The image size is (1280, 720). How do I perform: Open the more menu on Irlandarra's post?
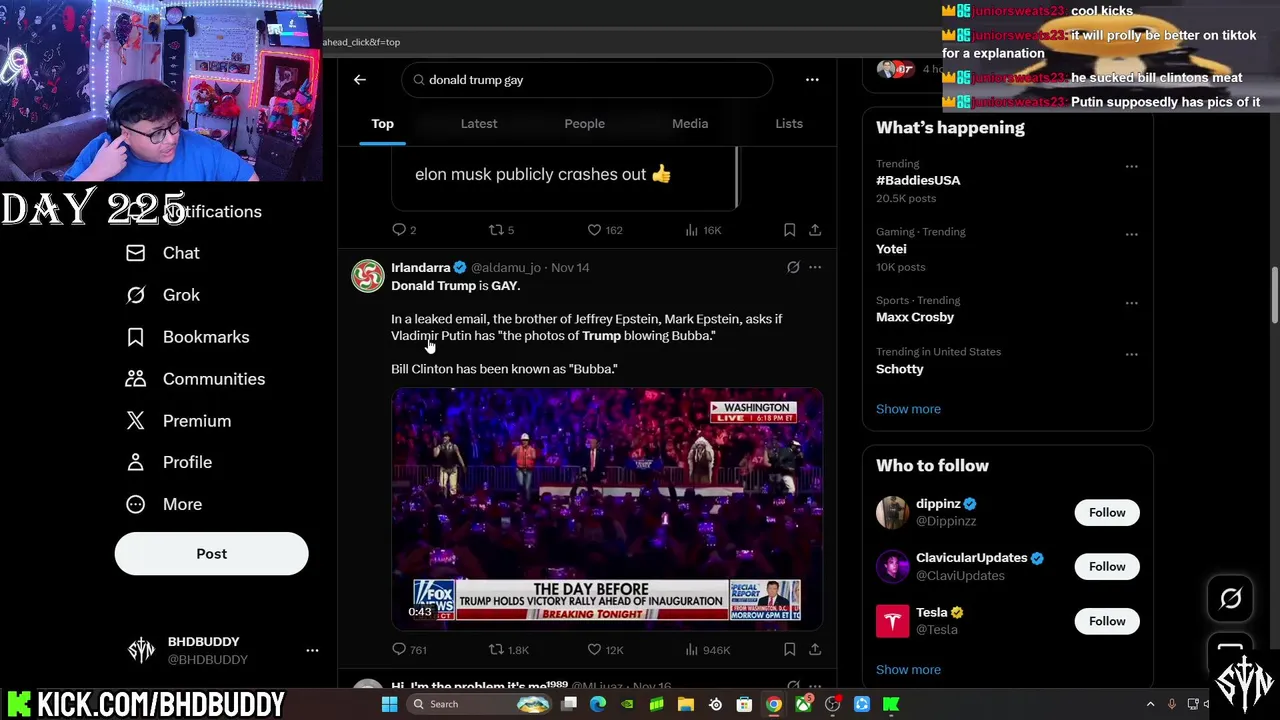pos(815,267)
